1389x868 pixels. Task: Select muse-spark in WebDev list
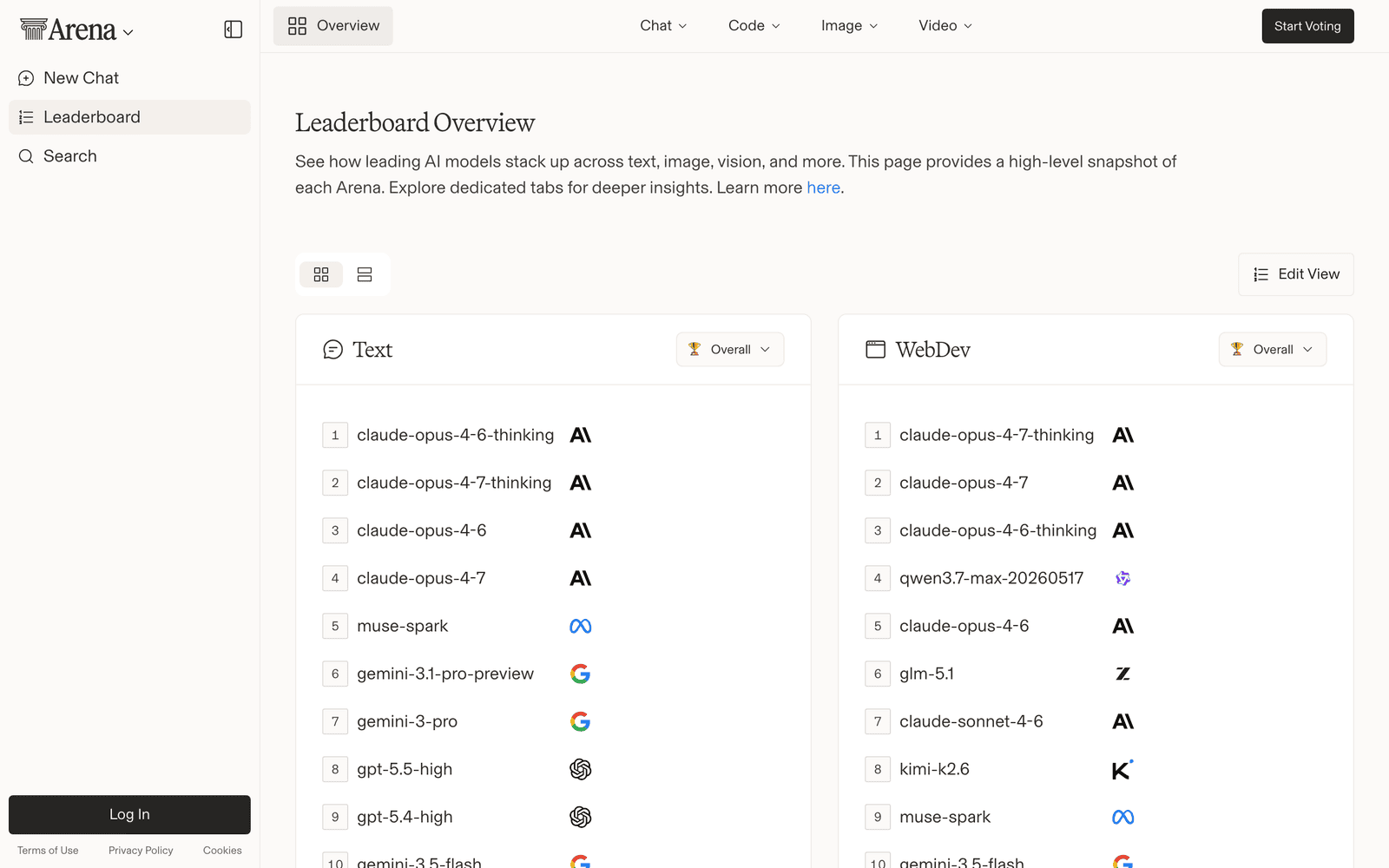coord(945,817)
